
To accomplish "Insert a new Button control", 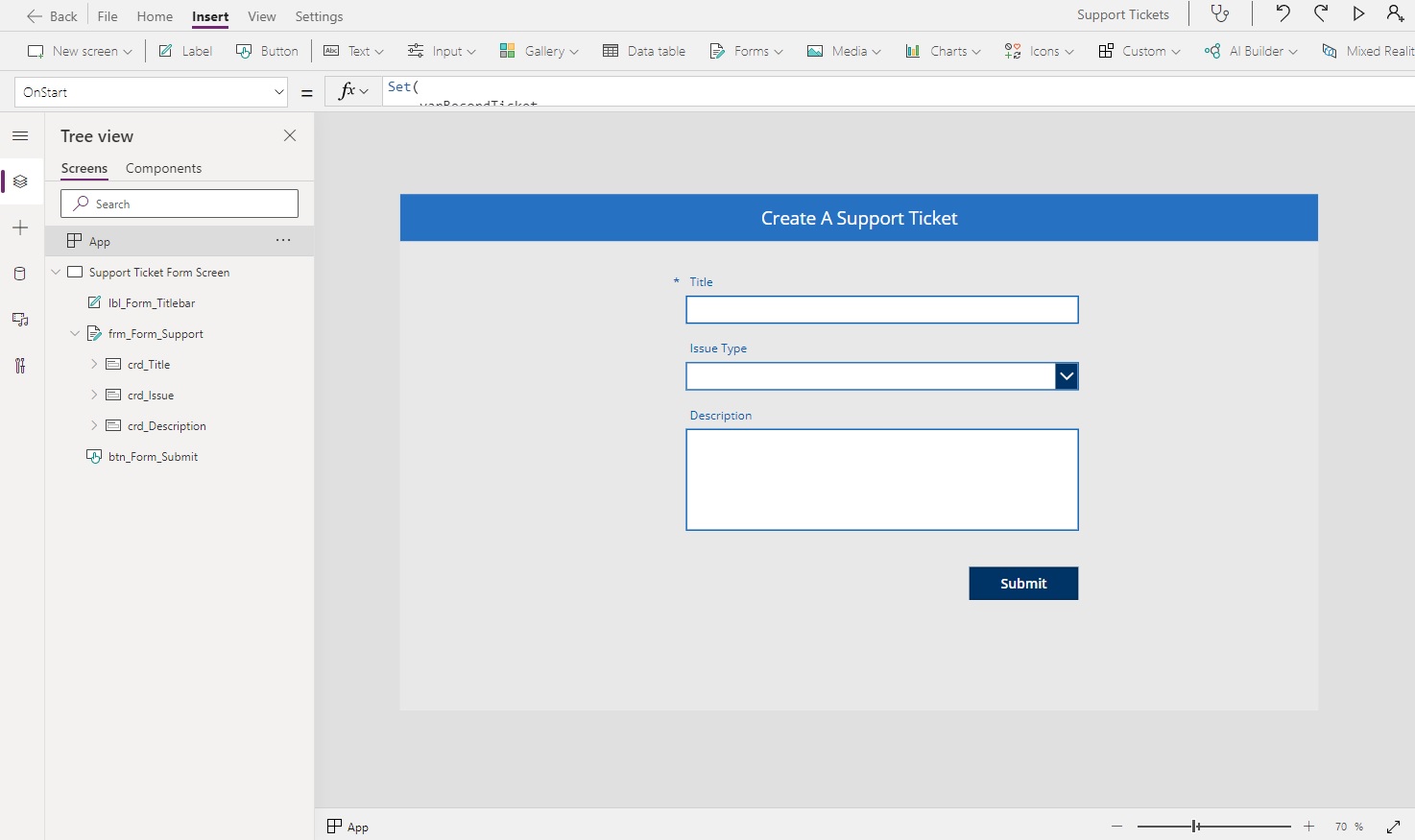I will [267, 51].
